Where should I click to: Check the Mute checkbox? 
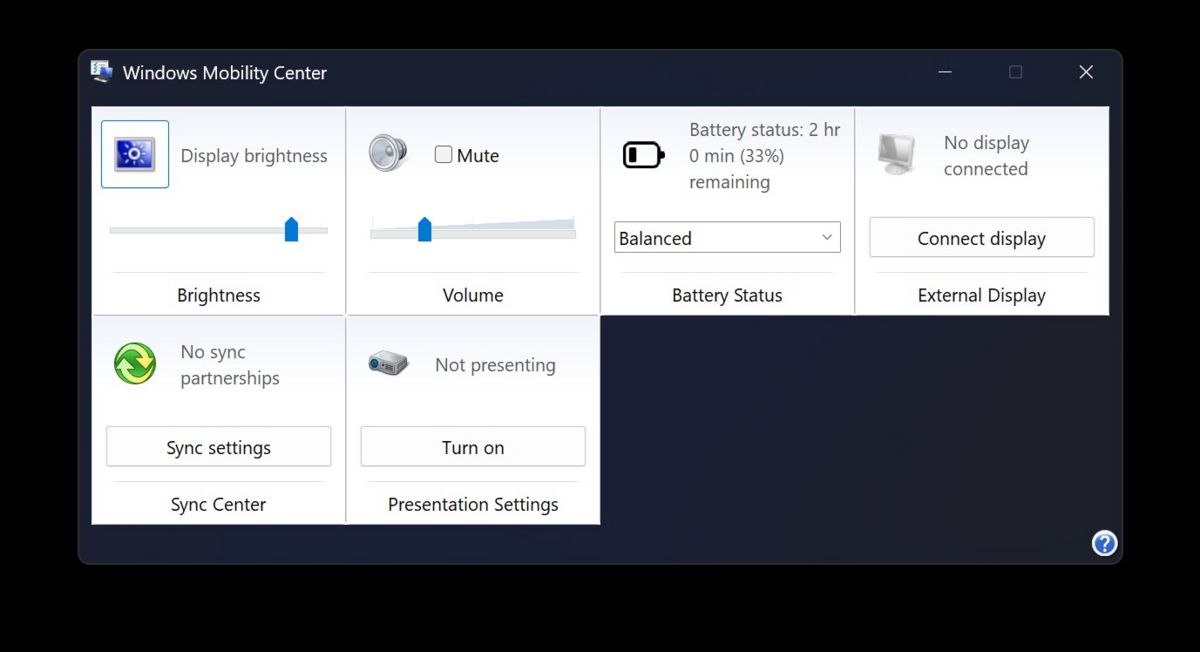coord(443,155)
